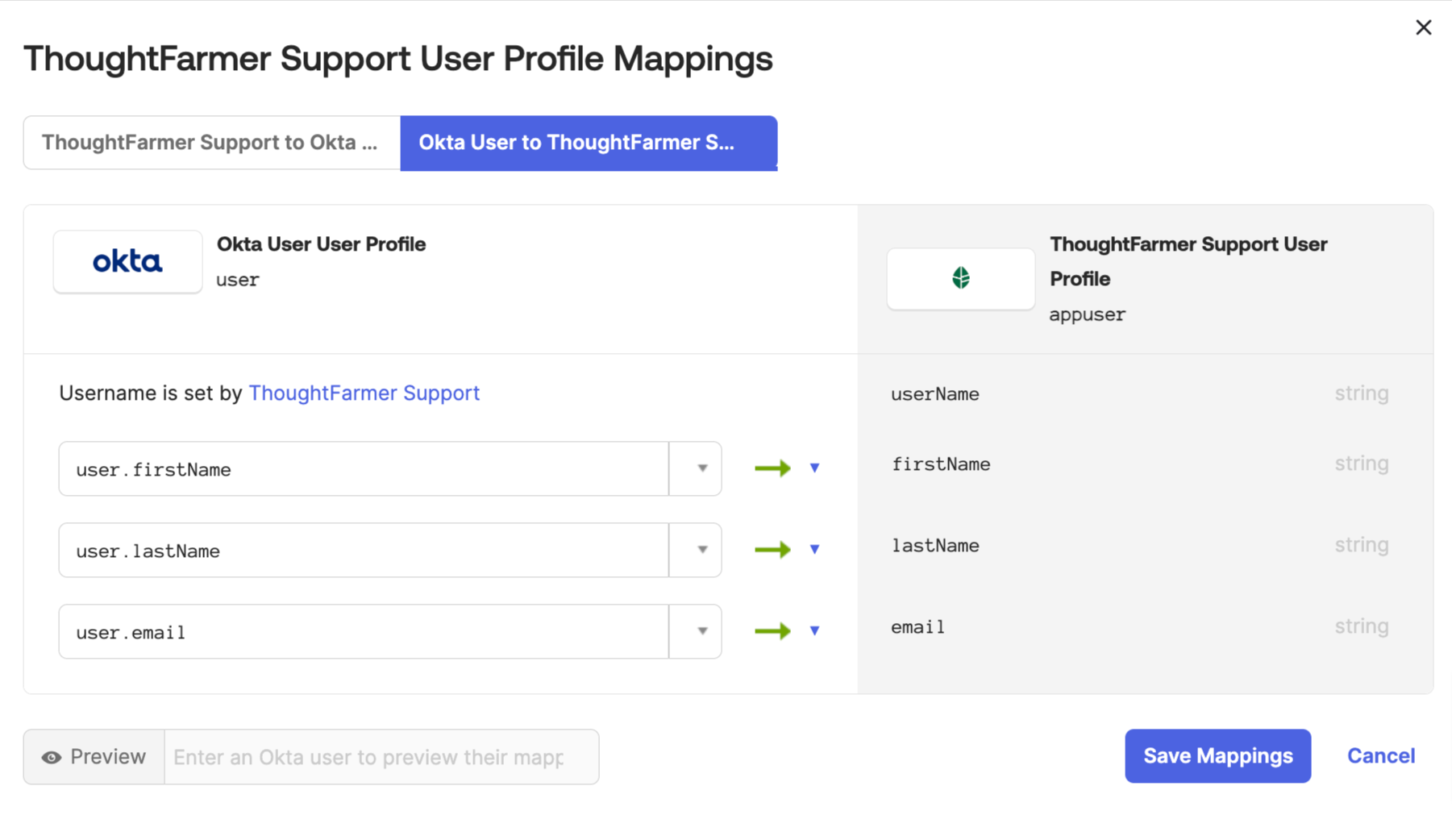Click the green arrow for firstName mapping
Screen dimensions: 1452x840
pos(772,468)
